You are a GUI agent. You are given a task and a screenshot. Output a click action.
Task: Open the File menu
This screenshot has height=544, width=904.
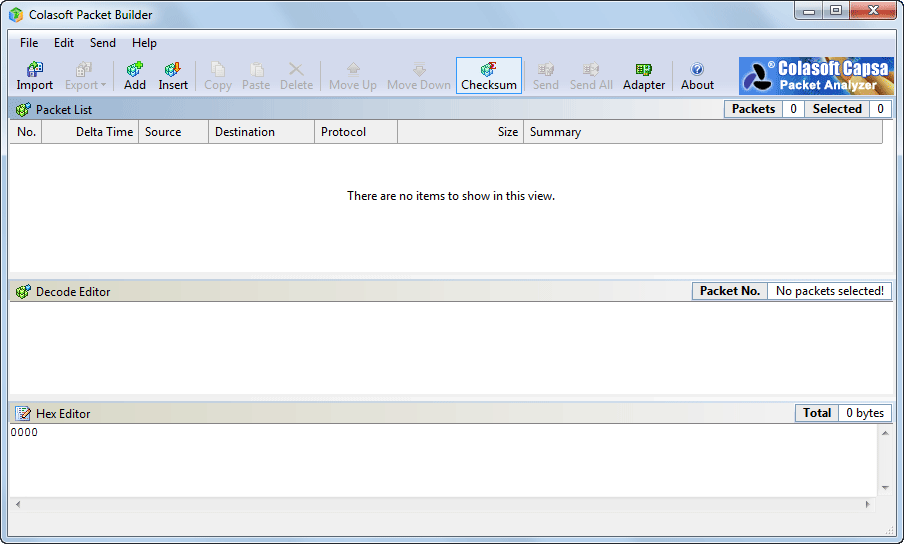pyautogui.click(x=29, y=43)
